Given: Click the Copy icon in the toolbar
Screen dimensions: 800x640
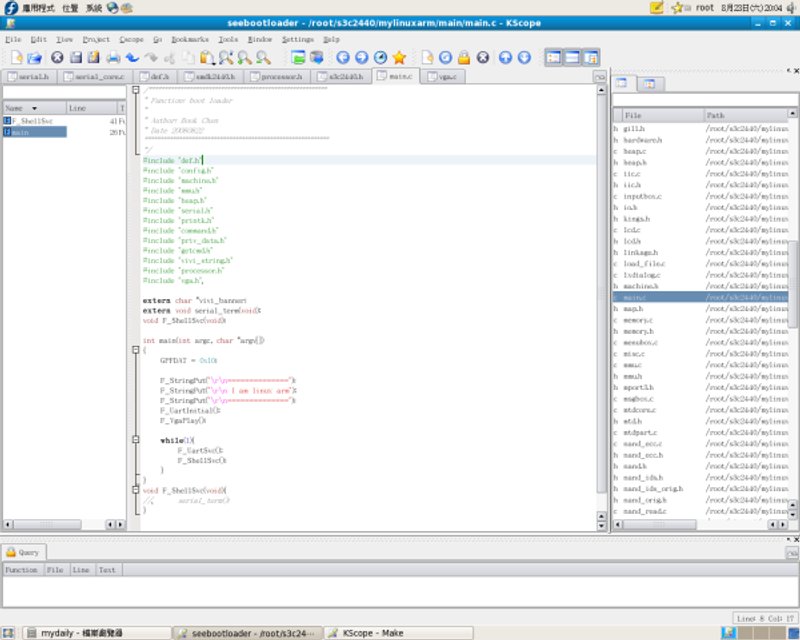Looking at the screenshot, I should coord(188,58).
